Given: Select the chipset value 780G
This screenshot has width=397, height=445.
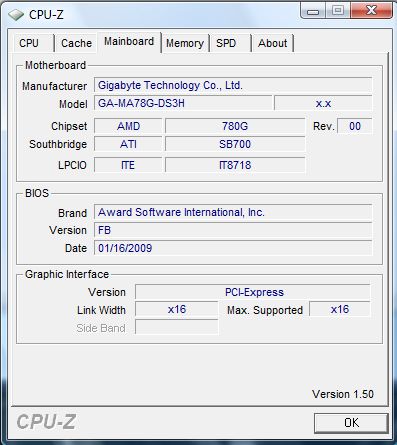Looking at the screenshot, I should click(x=235, y=126).
